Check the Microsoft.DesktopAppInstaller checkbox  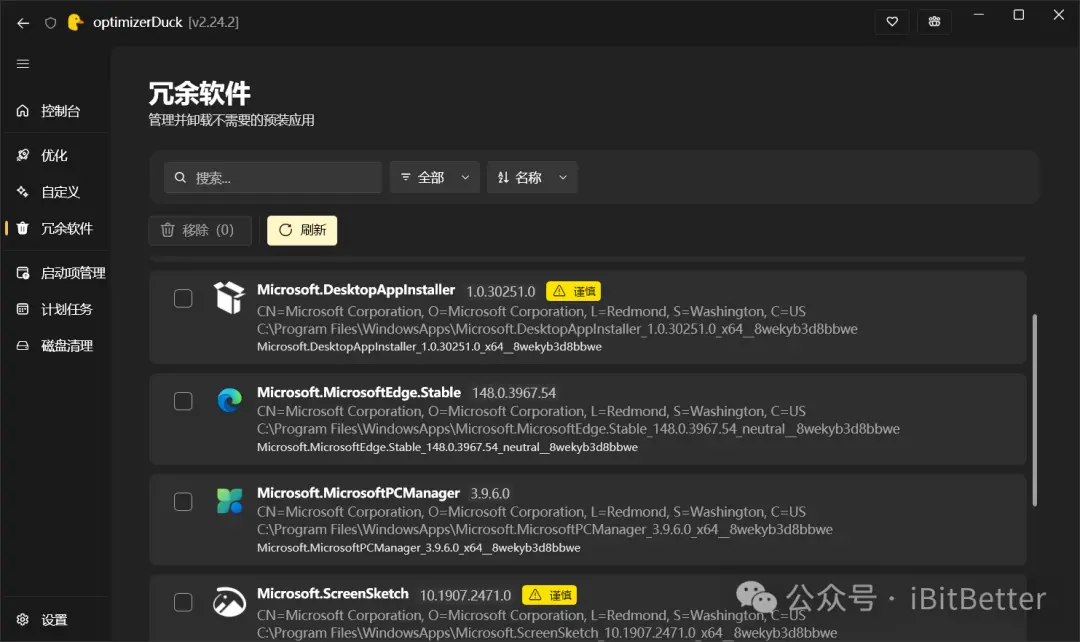(183, 298)
